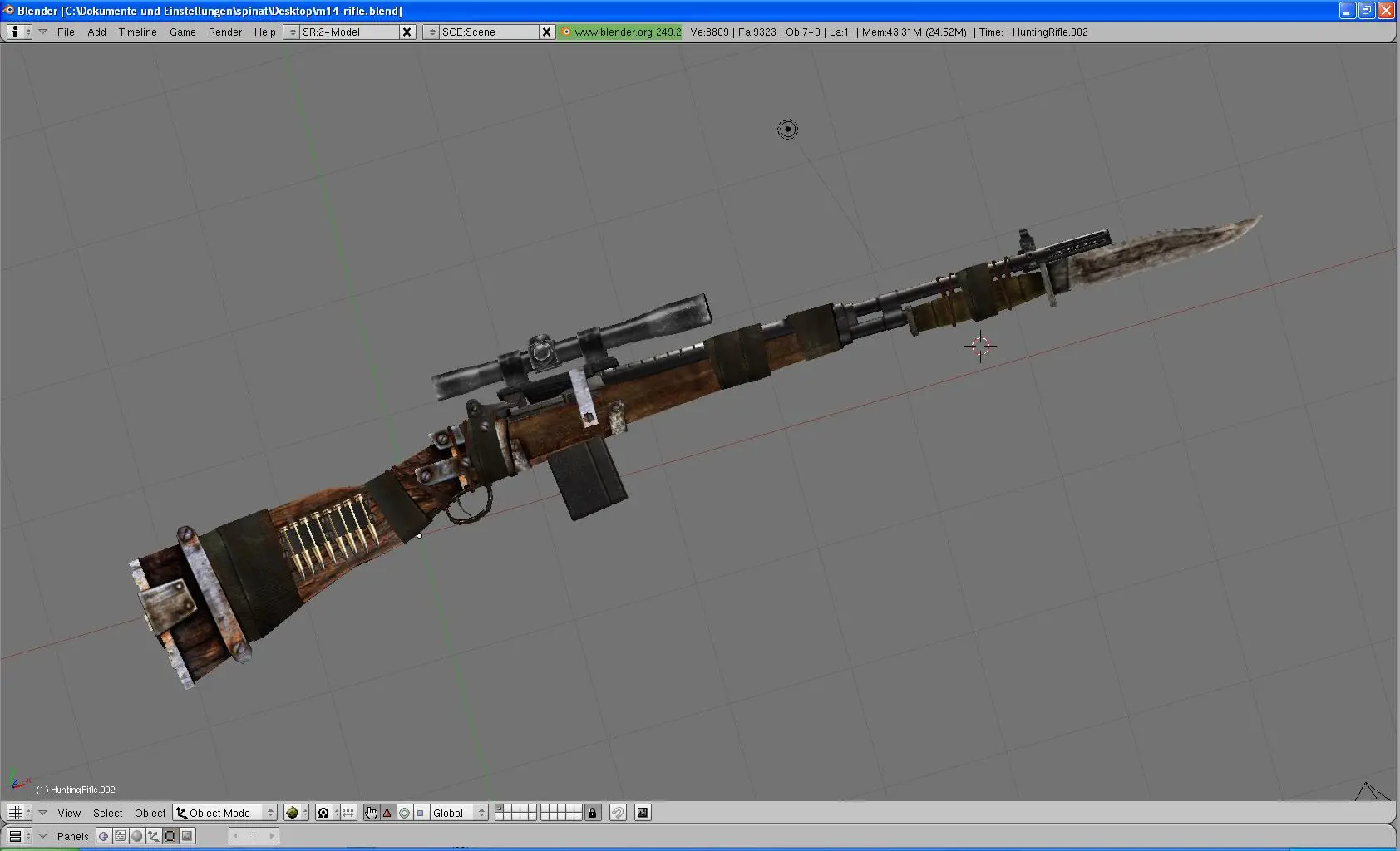The width and height of the screenshot is (1400, 851).
Task: Open the Select menu in 3D header
Action: tap(107, 813)
